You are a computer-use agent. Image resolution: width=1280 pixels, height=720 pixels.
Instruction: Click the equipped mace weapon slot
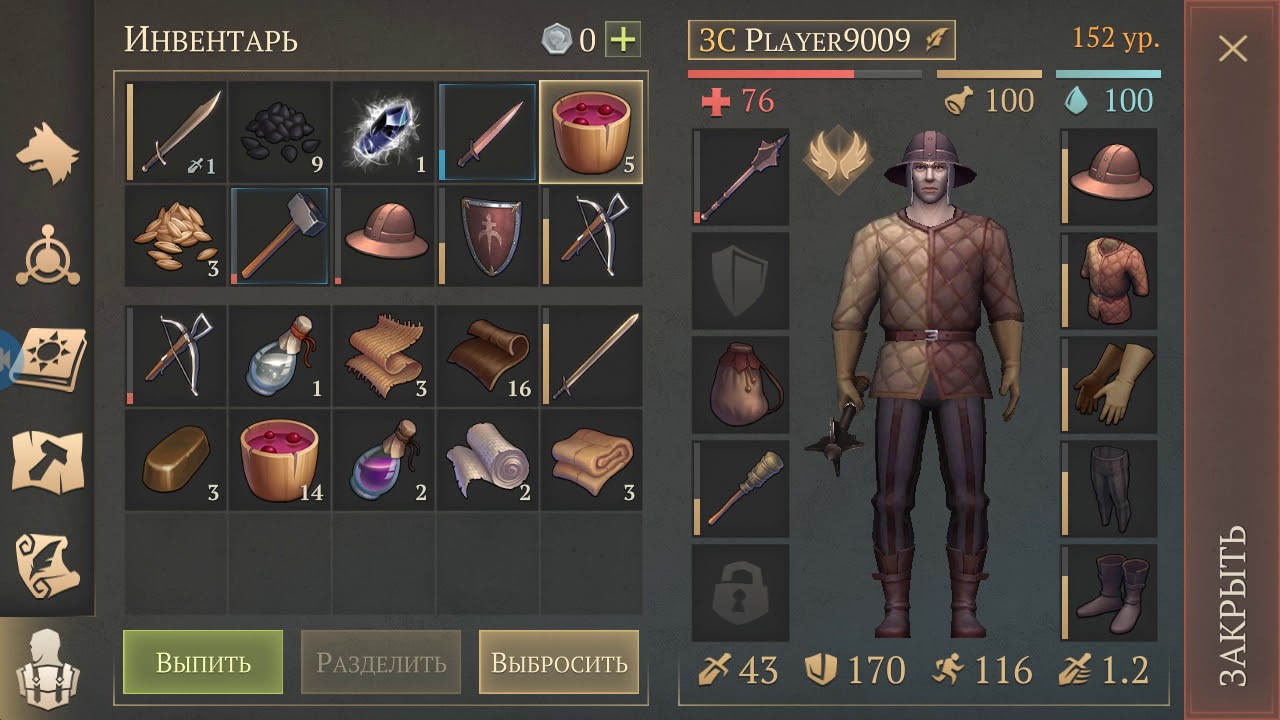740,177
